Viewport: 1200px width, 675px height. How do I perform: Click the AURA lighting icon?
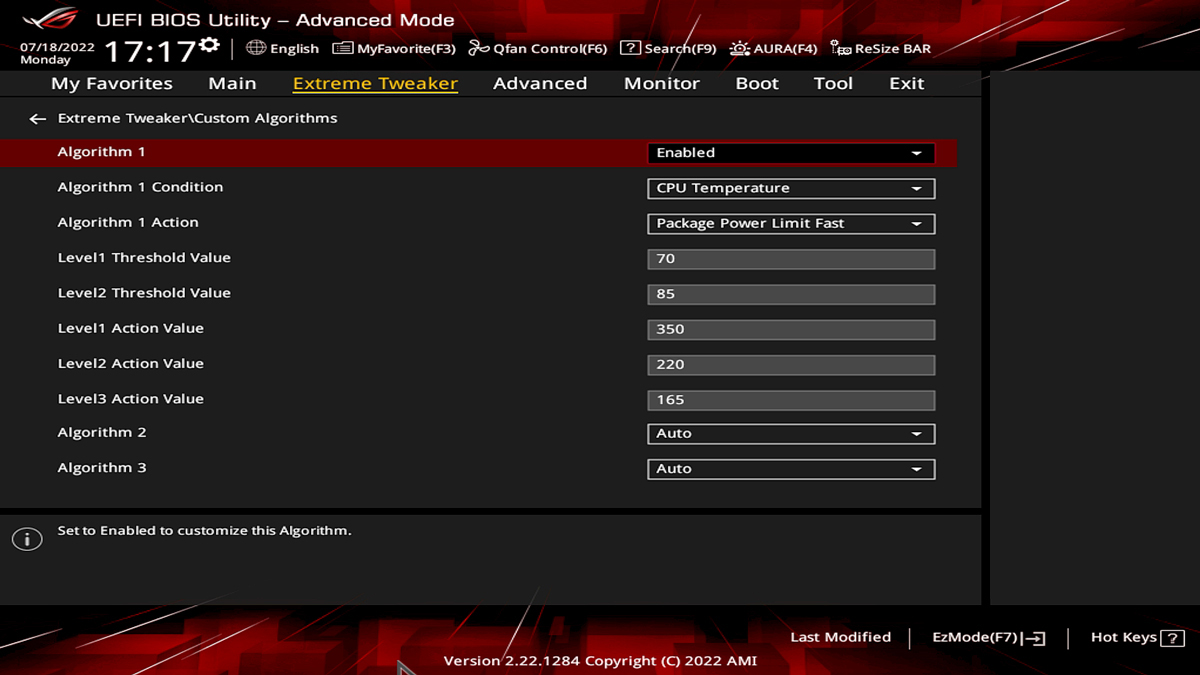coord(740,48)
